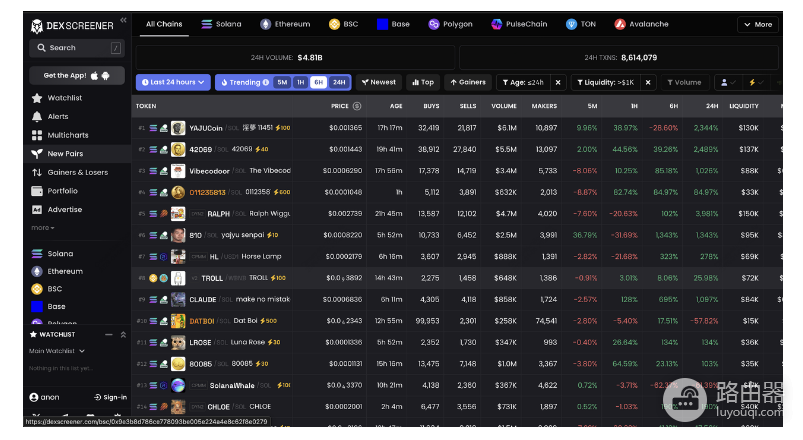The width and height of the screenshot is (803, 440).
Task: Select Ethereum chain in sidebar
Action: coord(65,271)
